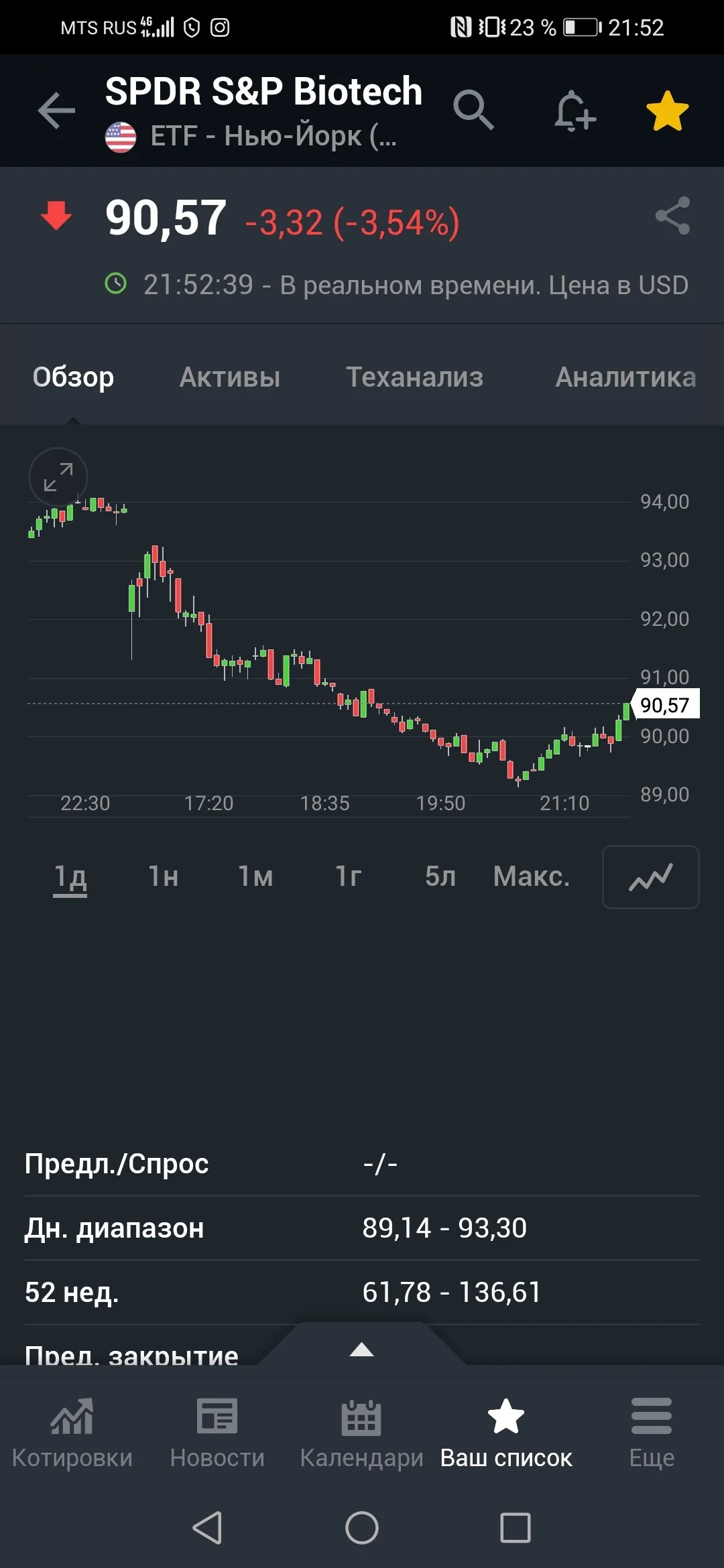The image size is (724, 1568).
Task: Open Ваш список in bottom navigation
Action: pyautogui.click(x=506, y=1434)
